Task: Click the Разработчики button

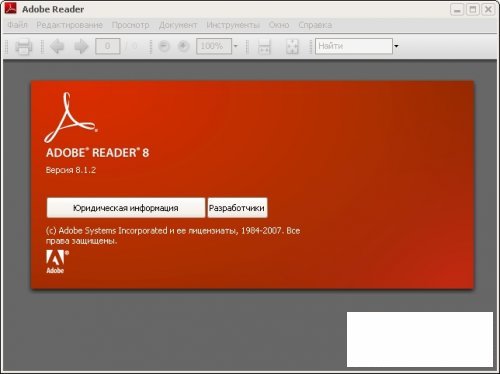Action: click(237, 208)
